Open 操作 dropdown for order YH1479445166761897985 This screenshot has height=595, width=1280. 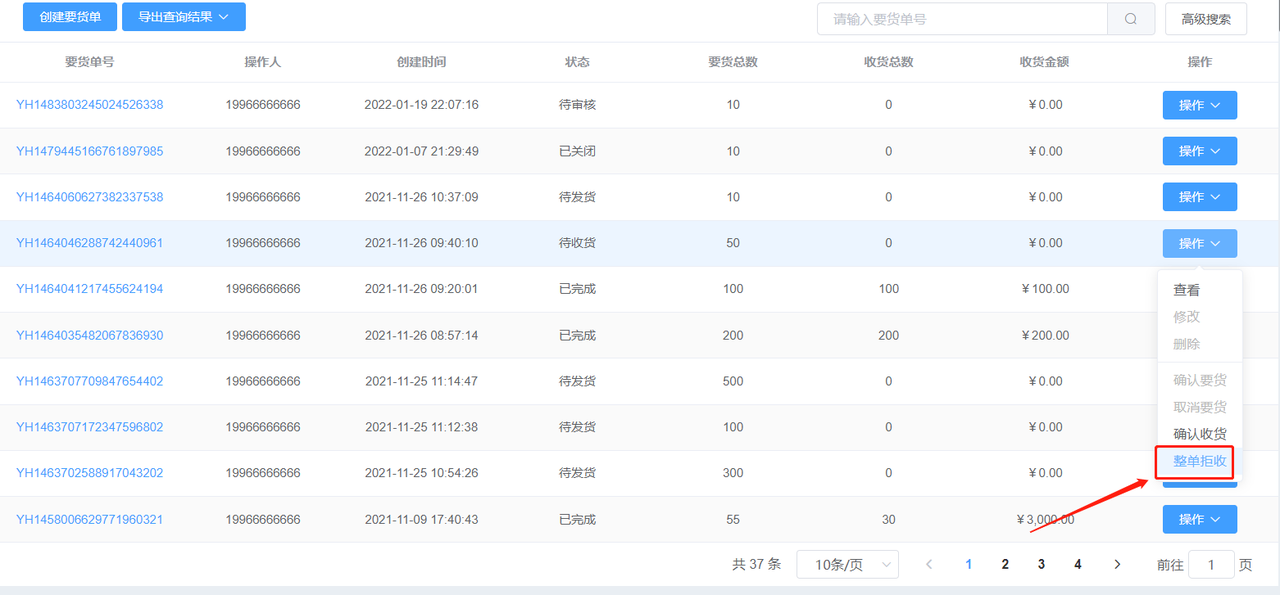point(1200,151)
